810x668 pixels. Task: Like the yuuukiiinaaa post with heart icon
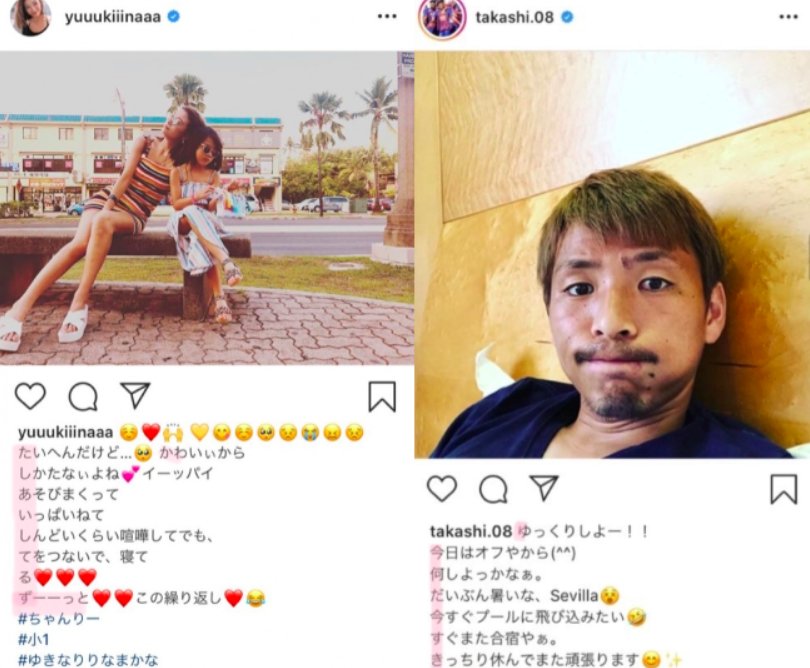pyautogui.click(x=30, y=396)
